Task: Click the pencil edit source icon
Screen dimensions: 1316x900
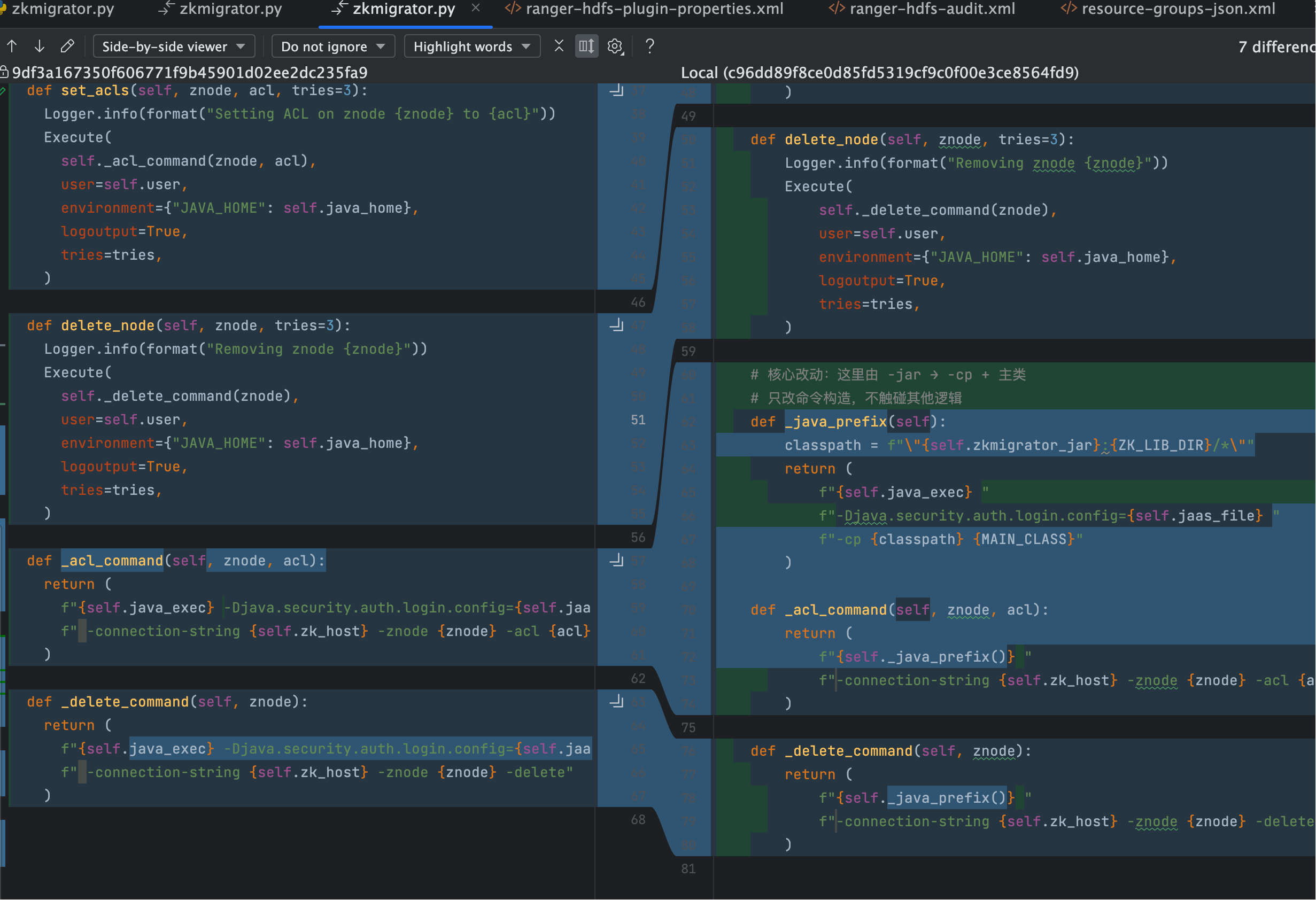Action: pyautogui.click(x=67, y=46)
